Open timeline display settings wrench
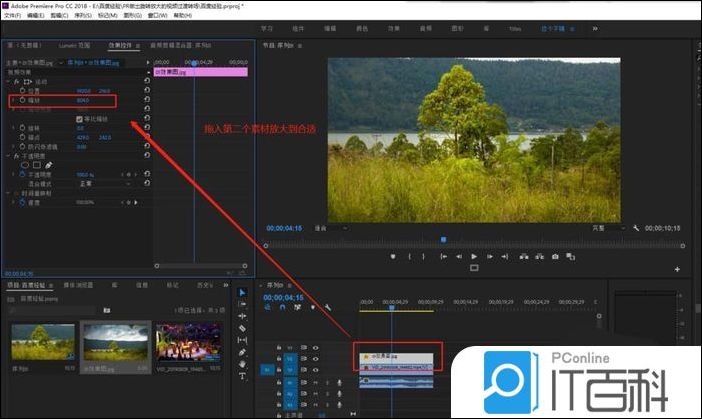The height and width of the screenshot is (419, 702). 327,307
